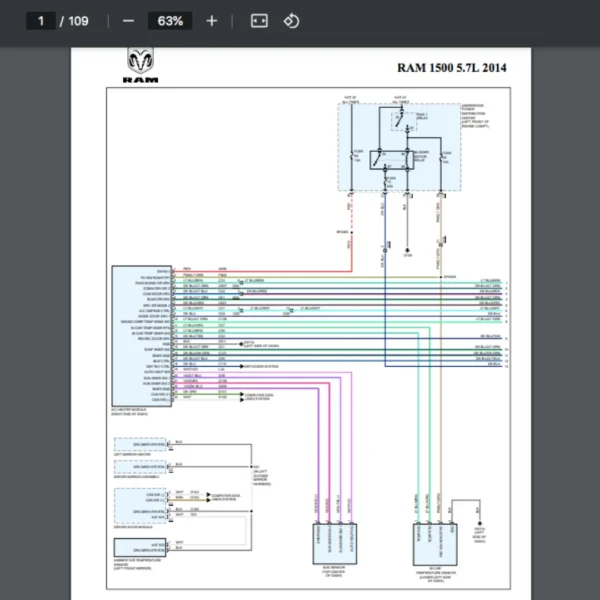Toggle the fit to page icon
The width and height of the screenshot is (600, 600).
coord(258,21)
